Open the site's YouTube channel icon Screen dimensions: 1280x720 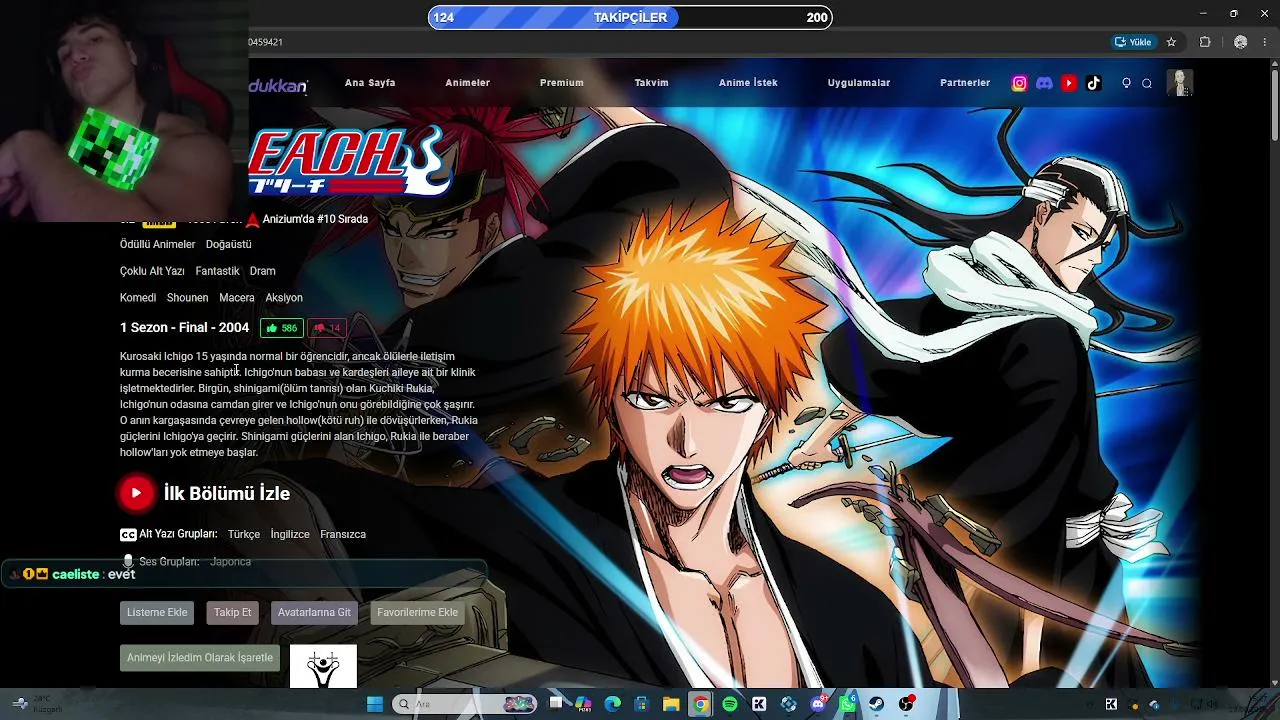tap(1069, 83)
